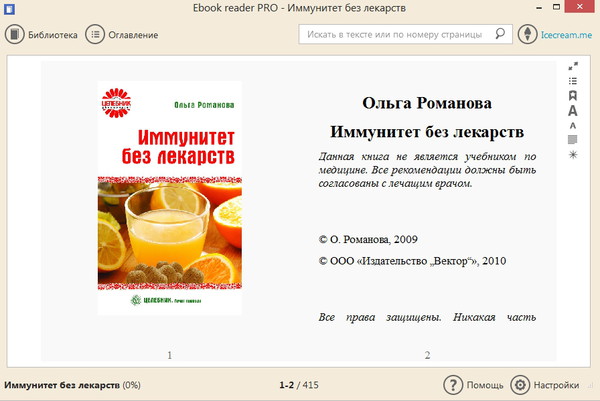Screen dimensions: 600x401
Task: Click the book title in status bar
Action: 62,385
